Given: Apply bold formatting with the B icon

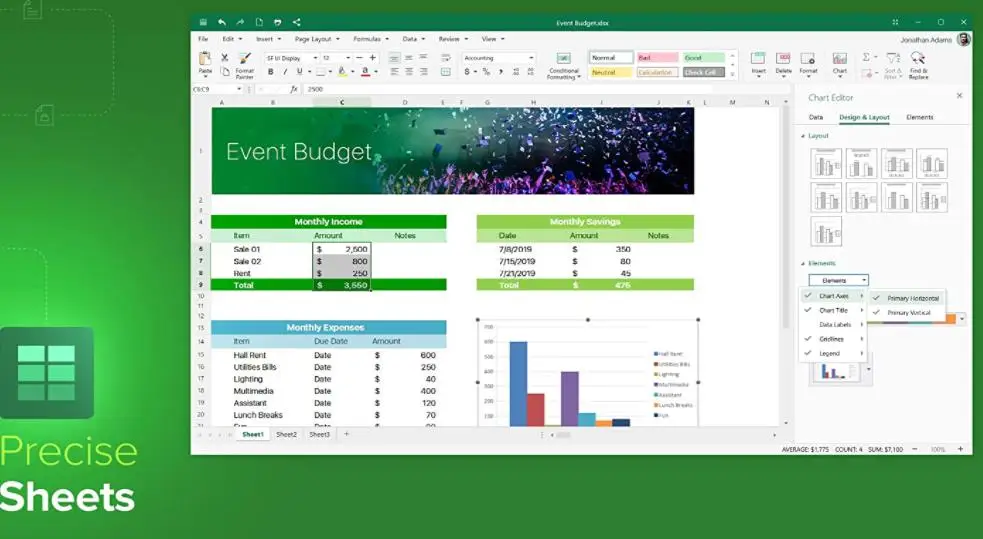Looking at the screenshot, I should [272, 72].
